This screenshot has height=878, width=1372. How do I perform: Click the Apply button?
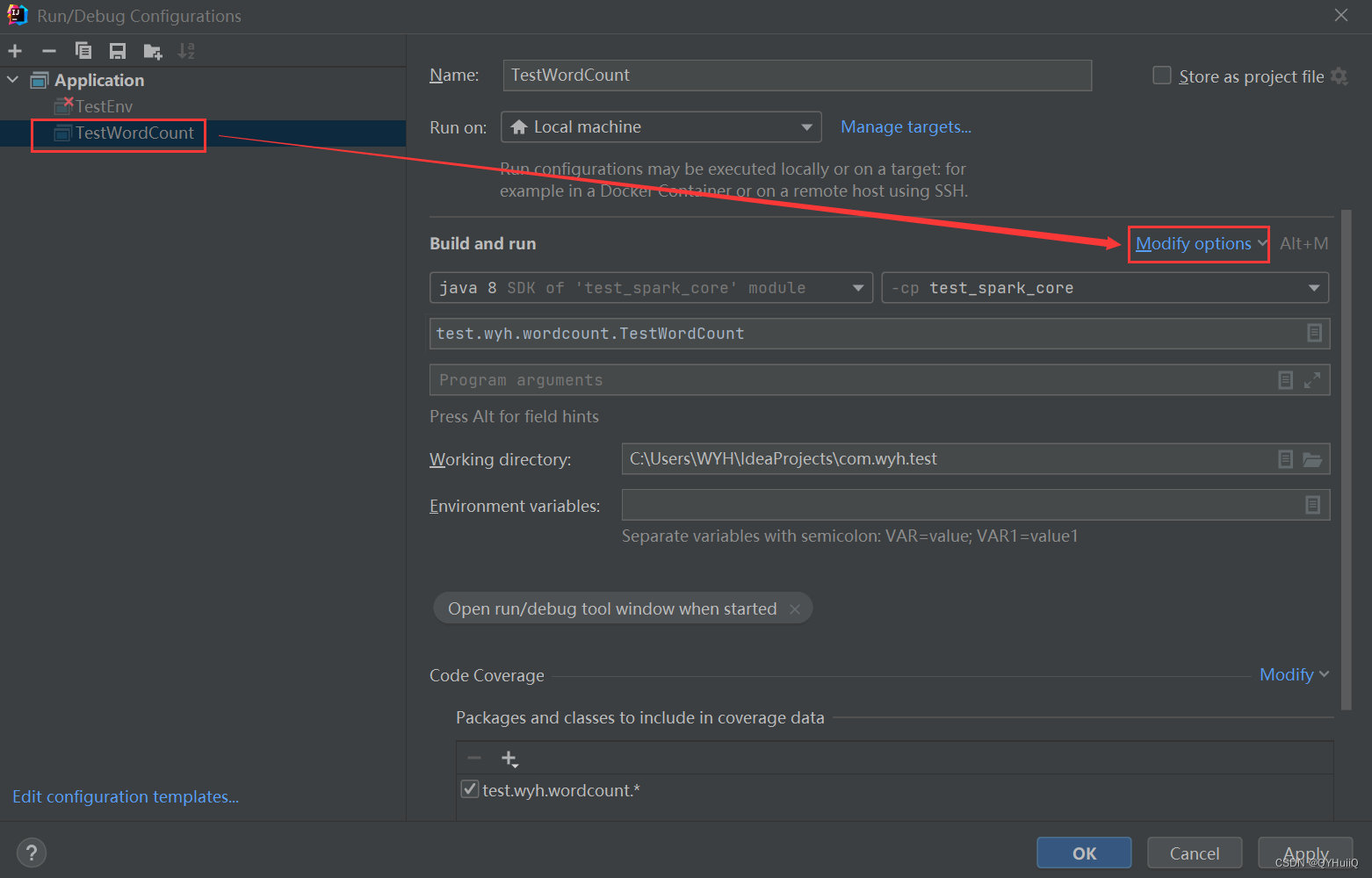pyautogui.click(x=1305, y=853)
